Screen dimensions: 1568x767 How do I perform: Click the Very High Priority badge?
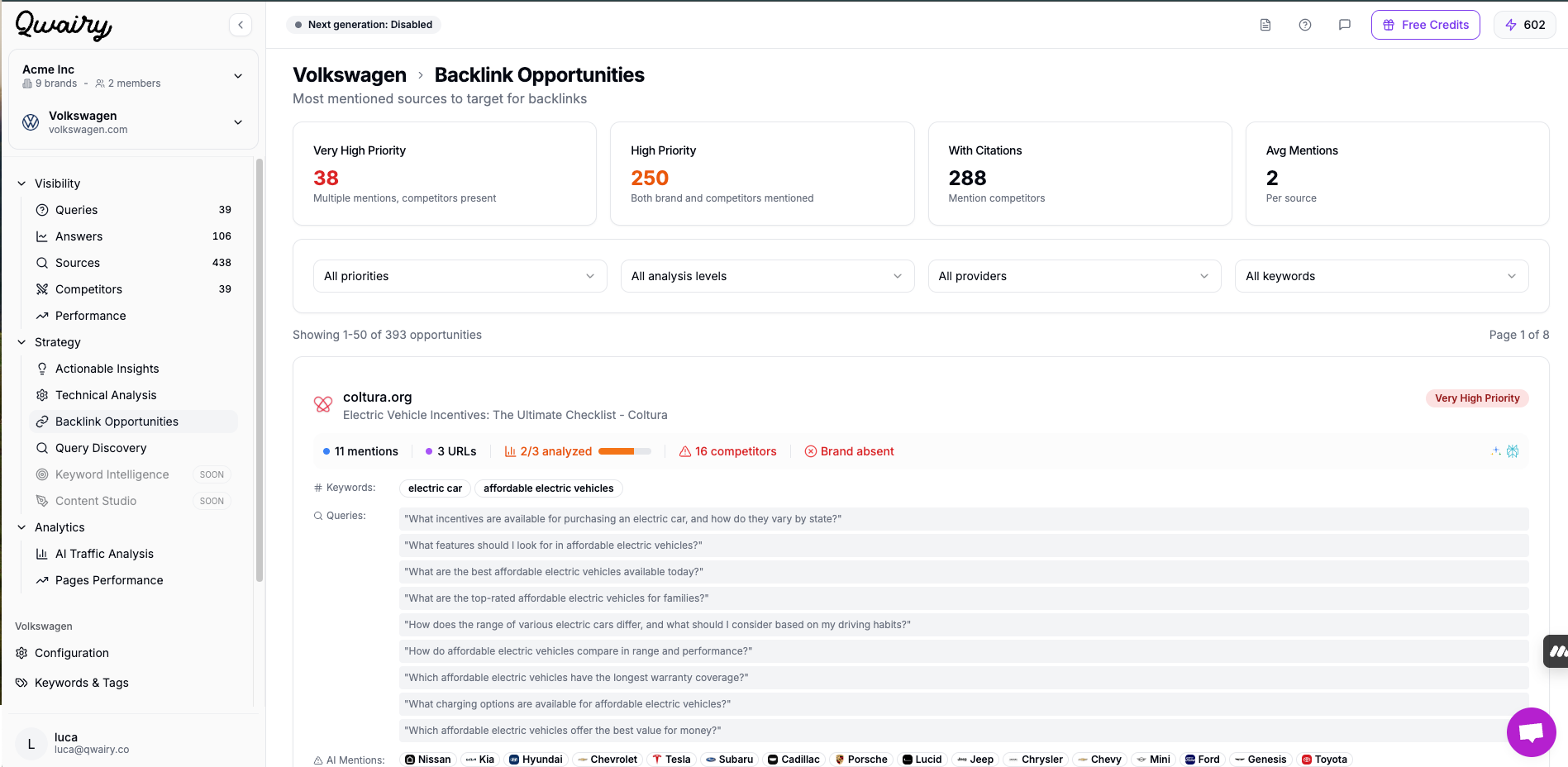click(1477, 398)
